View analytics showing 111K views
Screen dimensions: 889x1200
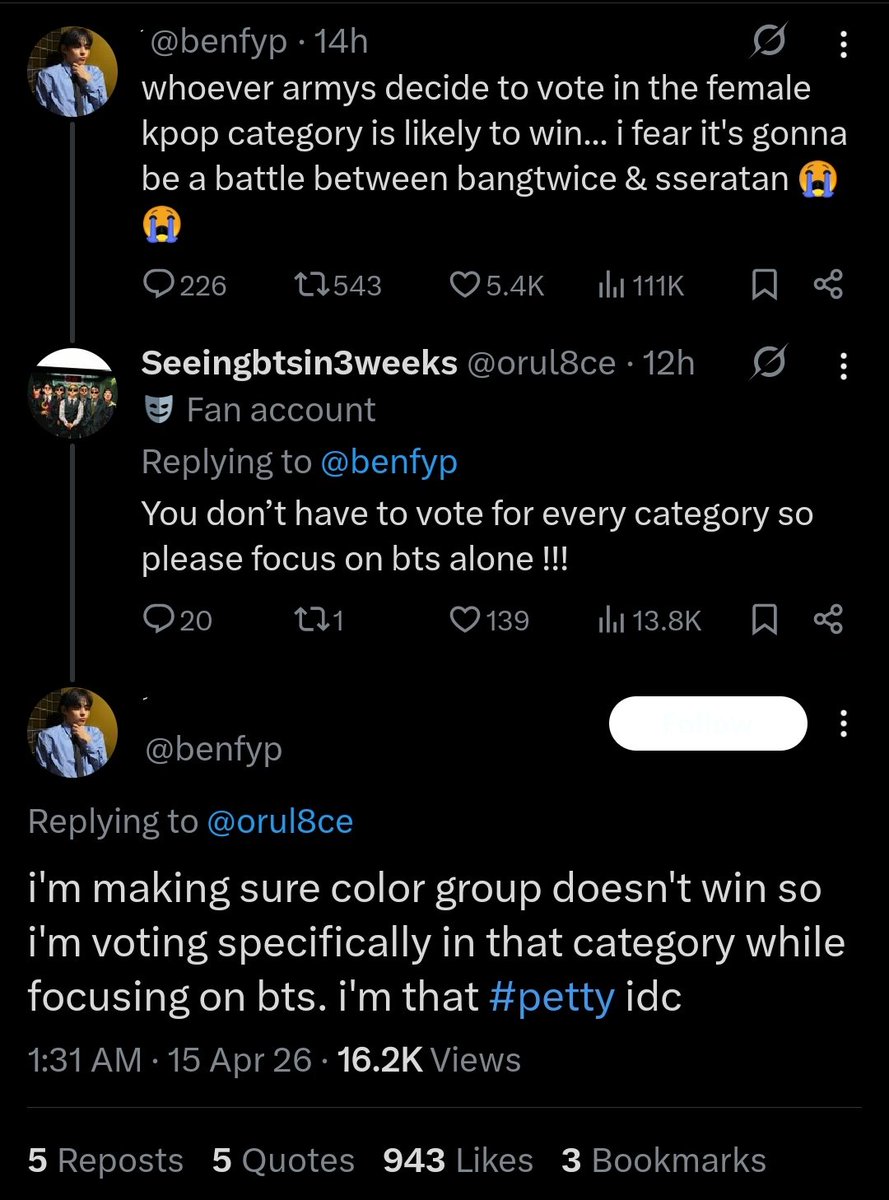[609, 286]
